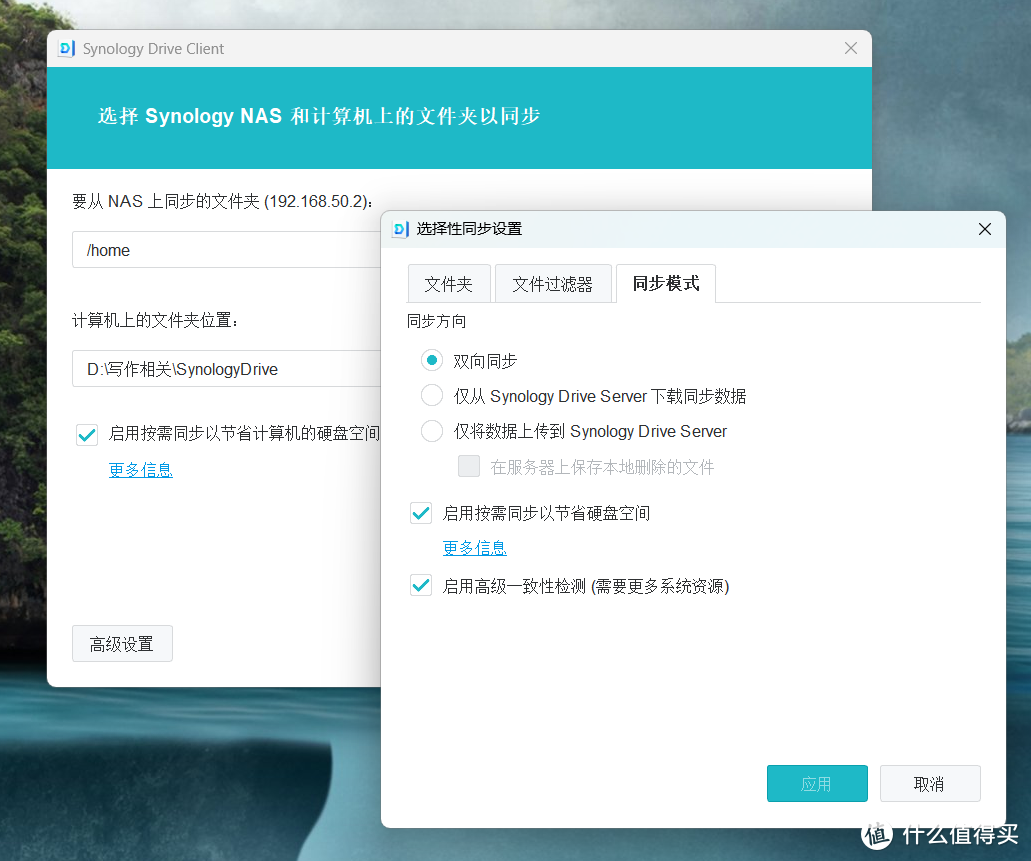Select the 双向同步 radio button
Screen dimensions: 1031x861
click(431, 360)
